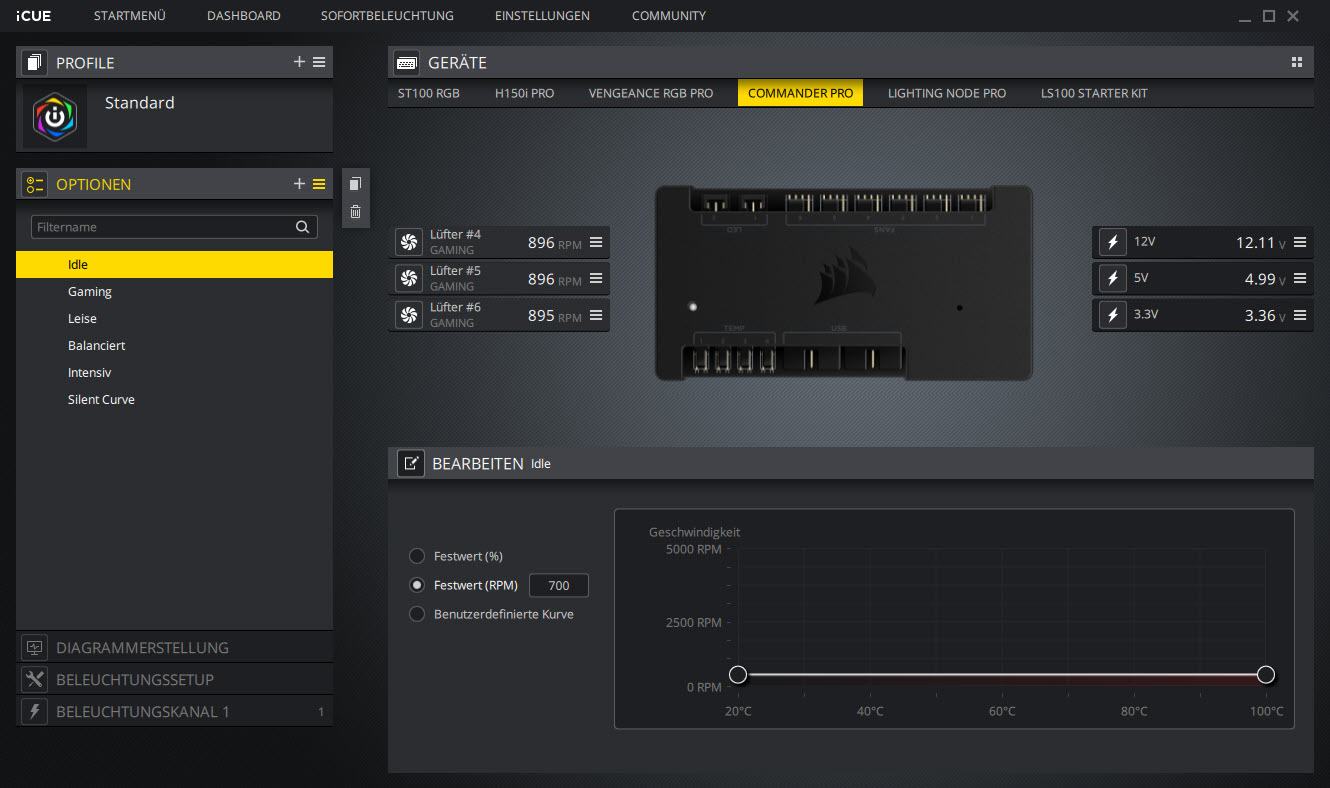Expand the BELEUCHTUNGSSETUP section
The height and width of the screenshot is (788, 1330).
174,679
